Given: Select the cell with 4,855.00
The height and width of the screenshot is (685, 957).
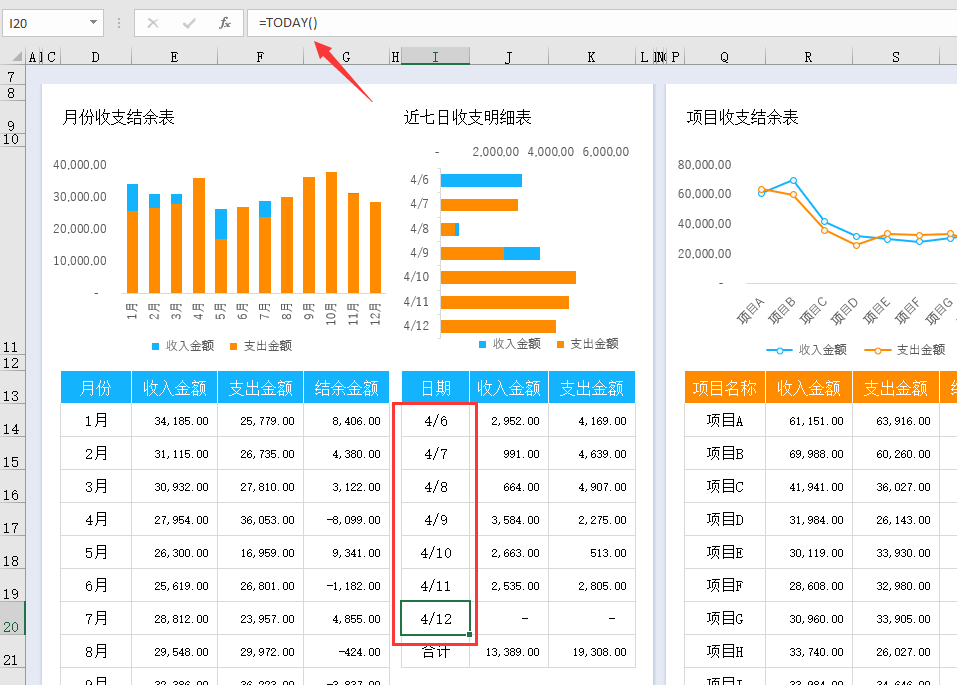Looking at the screenshot, I should point(346,618).
